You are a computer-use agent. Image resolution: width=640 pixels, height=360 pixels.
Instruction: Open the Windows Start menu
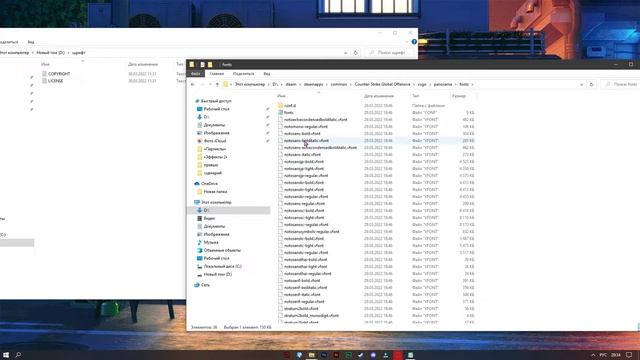pyautogui.click(x=6, y=355)
